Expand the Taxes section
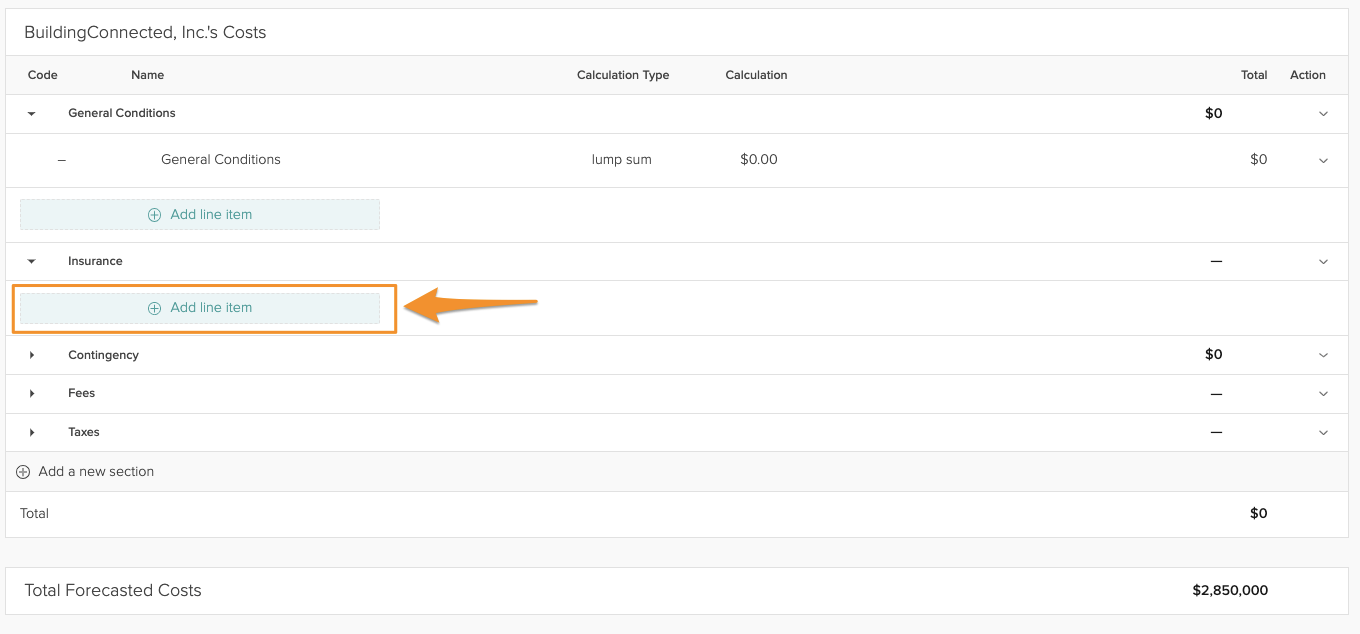Screen dimensions: 1360x634 point(32,433)
